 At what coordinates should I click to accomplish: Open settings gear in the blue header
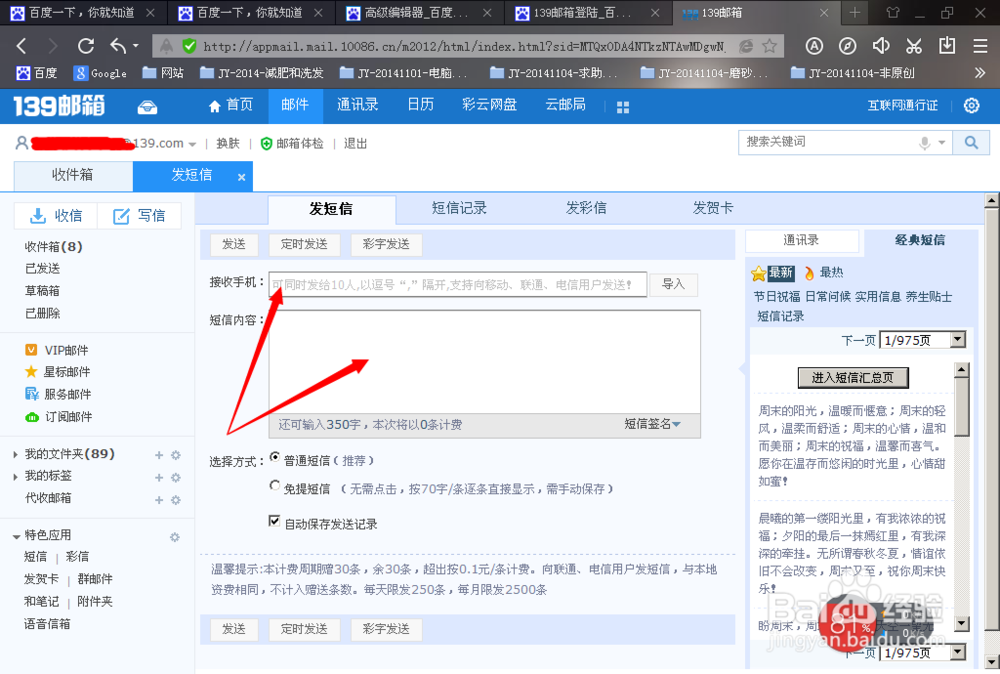coord(971,105)
